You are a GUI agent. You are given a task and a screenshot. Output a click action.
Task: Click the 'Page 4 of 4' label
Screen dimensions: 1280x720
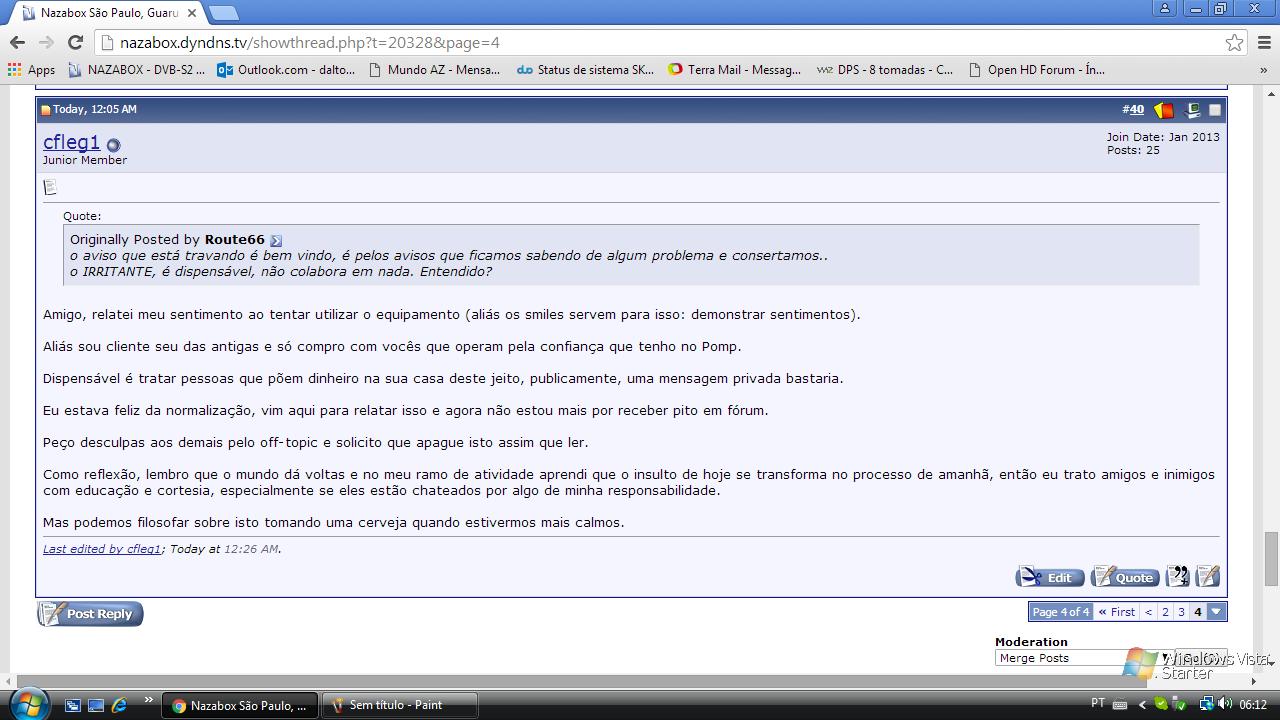point(1061,612)
